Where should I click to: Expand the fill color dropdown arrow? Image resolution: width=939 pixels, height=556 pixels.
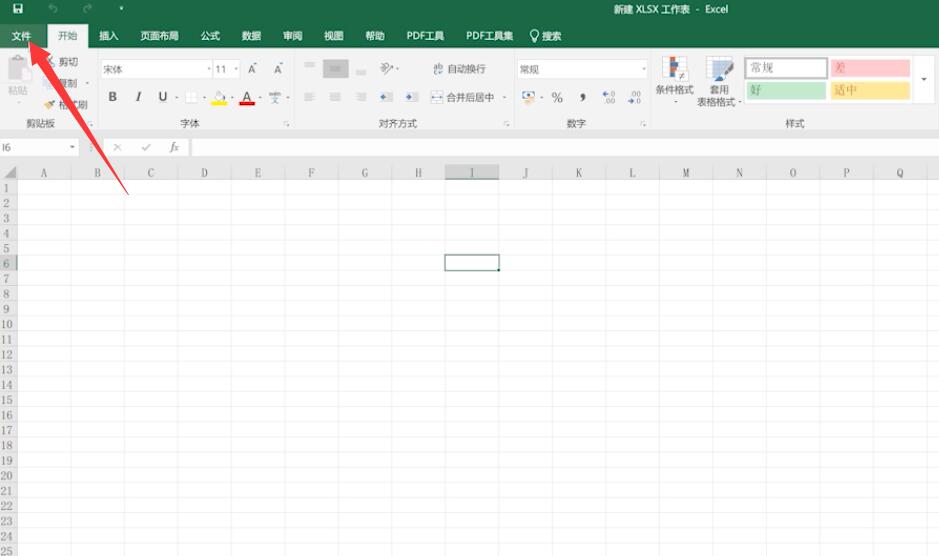pos(232,97)
